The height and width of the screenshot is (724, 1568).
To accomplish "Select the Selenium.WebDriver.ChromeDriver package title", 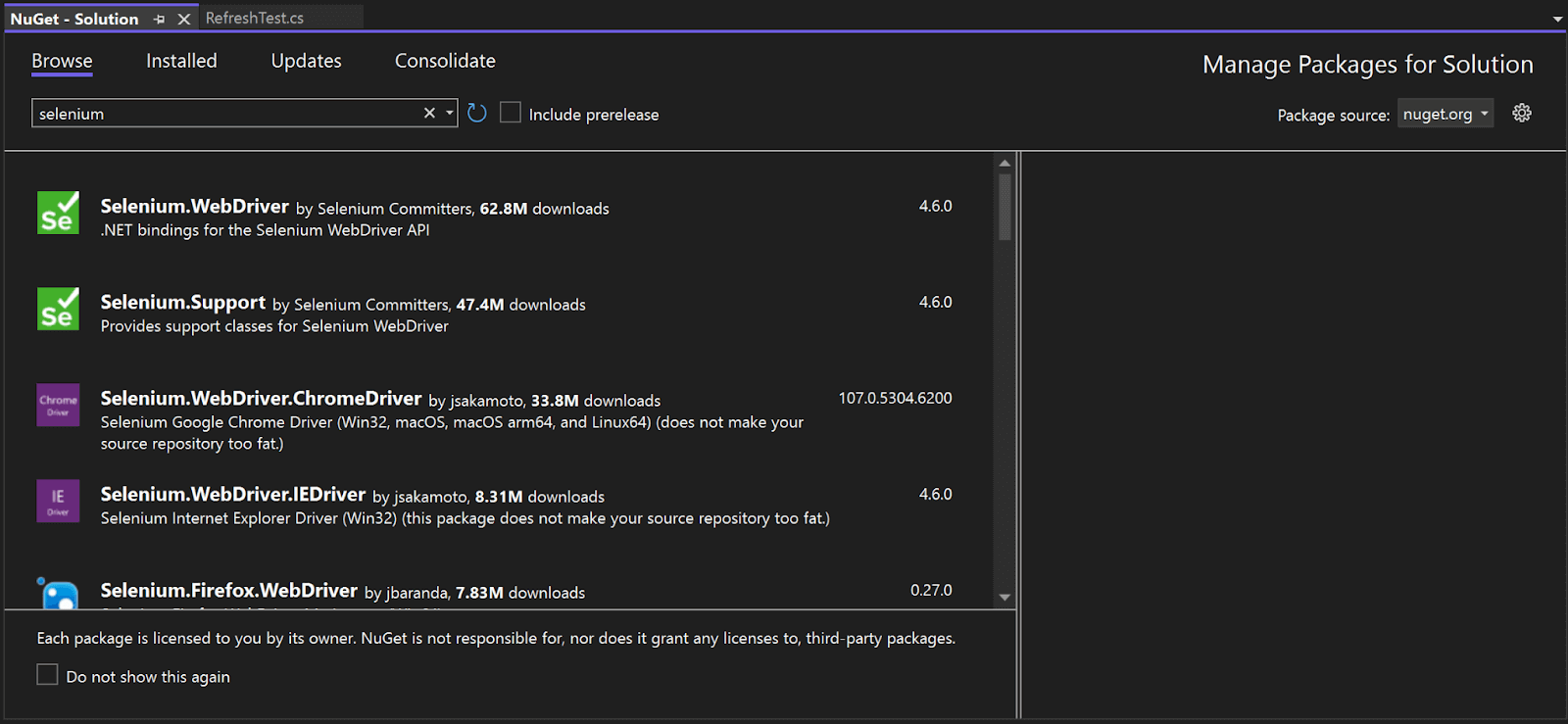I will tap(261, 399).
